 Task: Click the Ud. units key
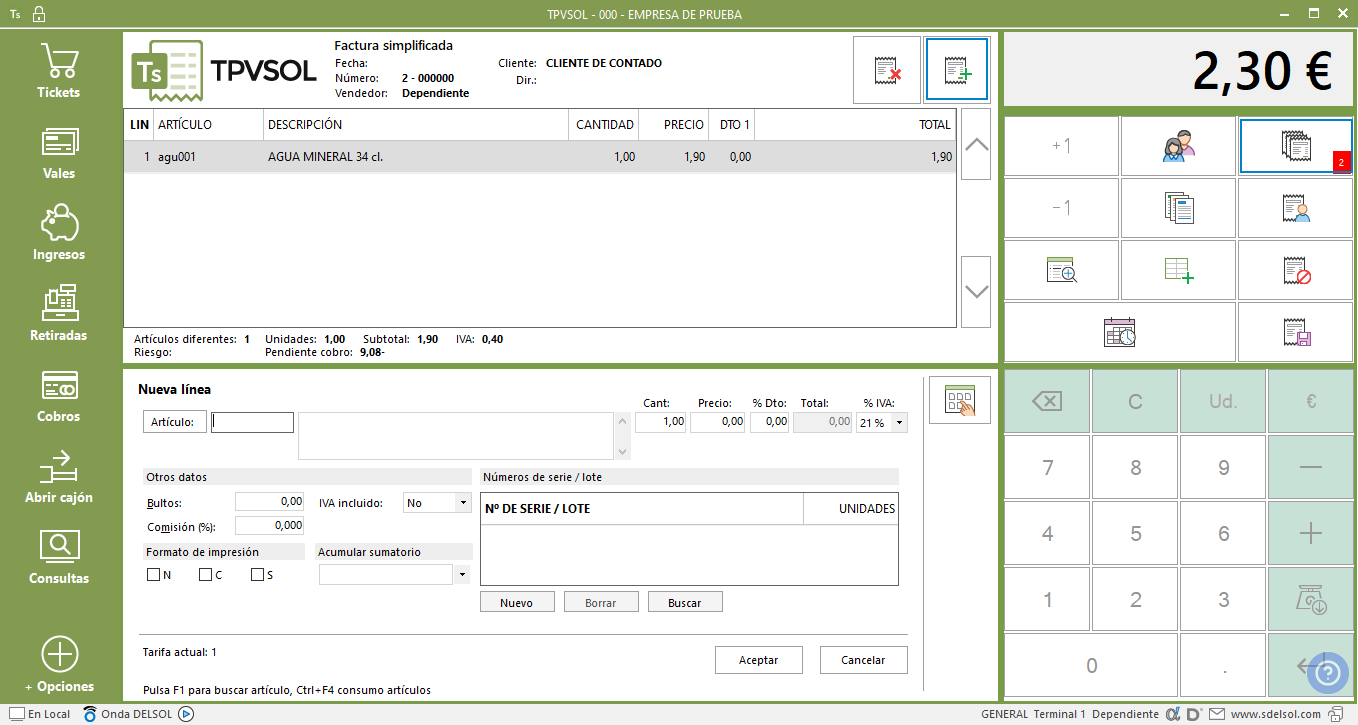point(1223,401)
